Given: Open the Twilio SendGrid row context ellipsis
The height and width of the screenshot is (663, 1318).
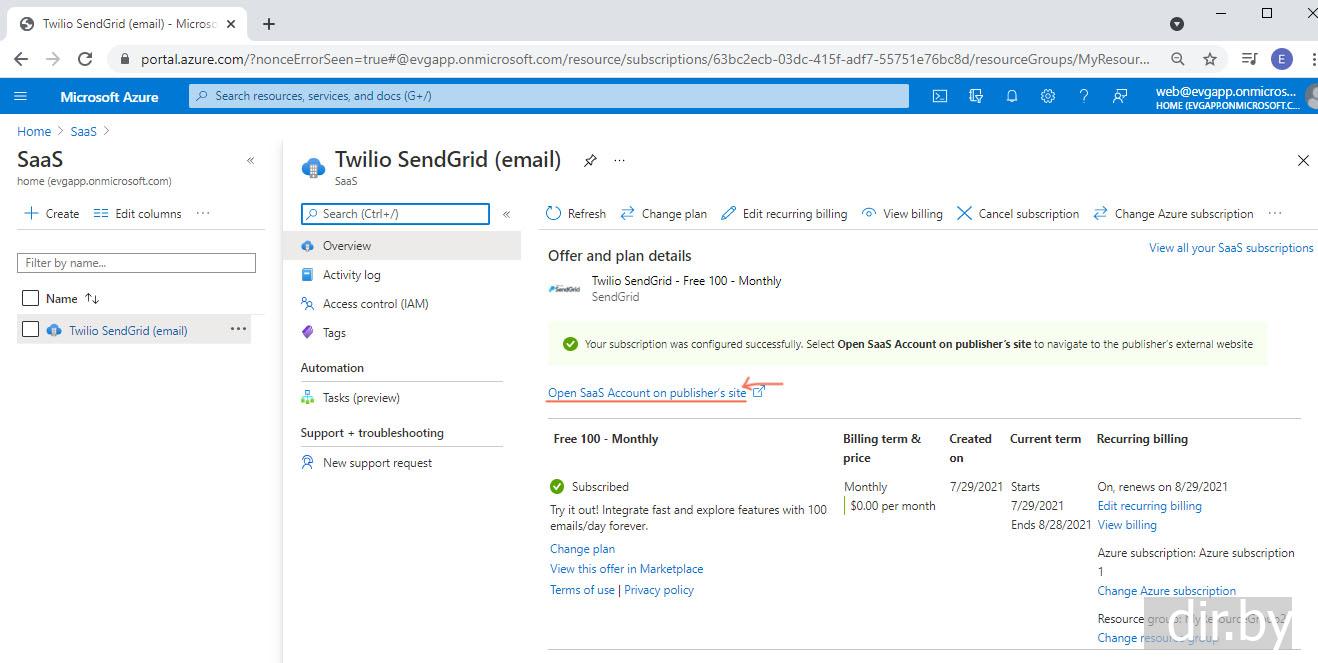Looking at the screenshot, I should 238,329.
